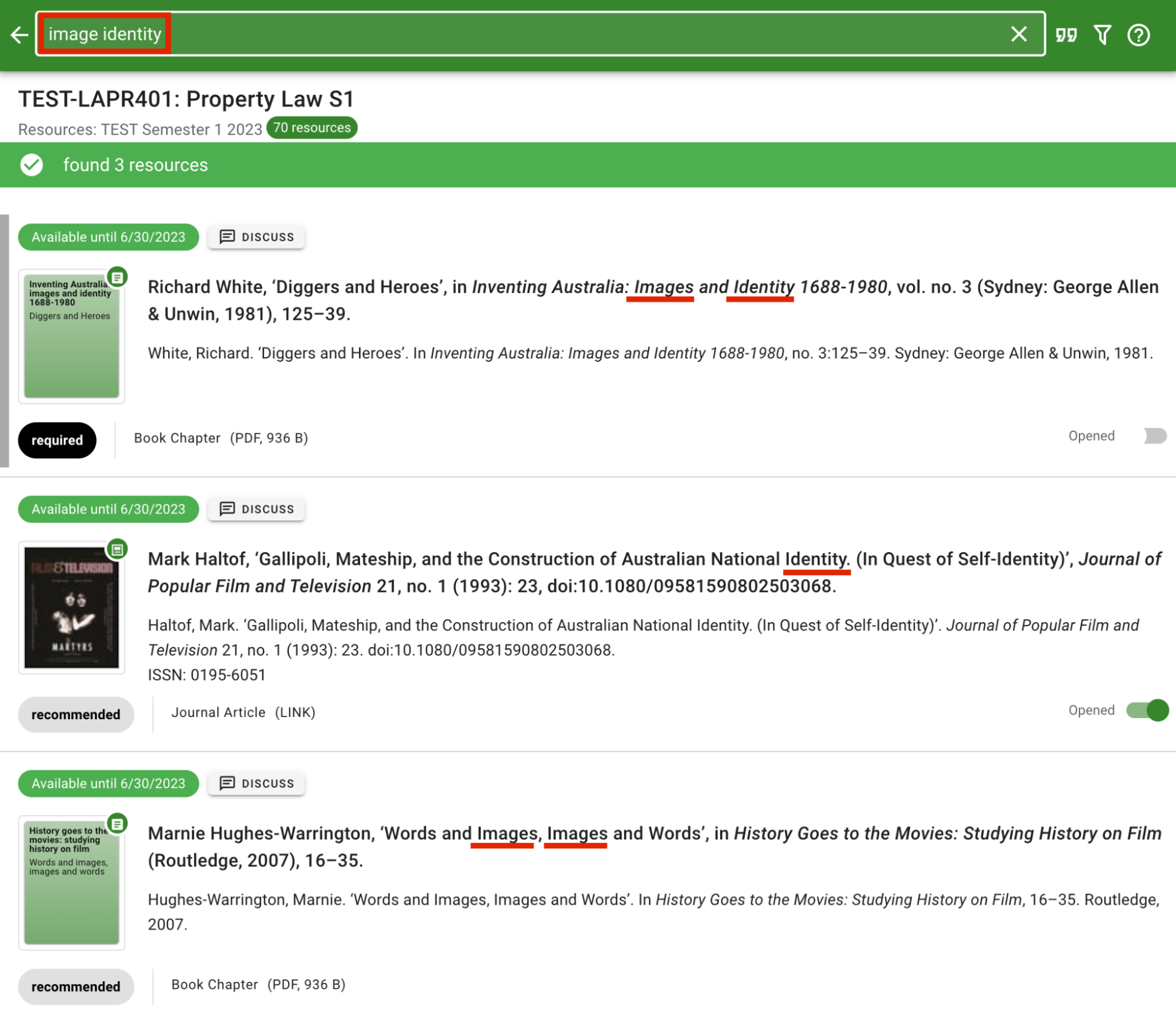Open Discuss for Diggers and Heroes
The height and width of the screenshot is (1020, 1176).
(256, 237)
